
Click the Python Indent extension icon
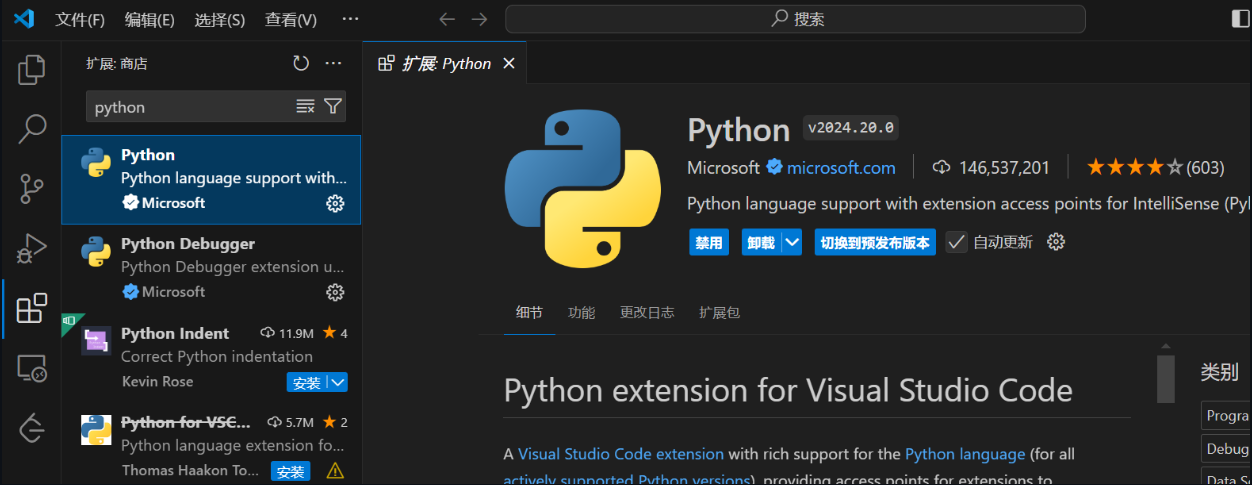coord(96,342)
